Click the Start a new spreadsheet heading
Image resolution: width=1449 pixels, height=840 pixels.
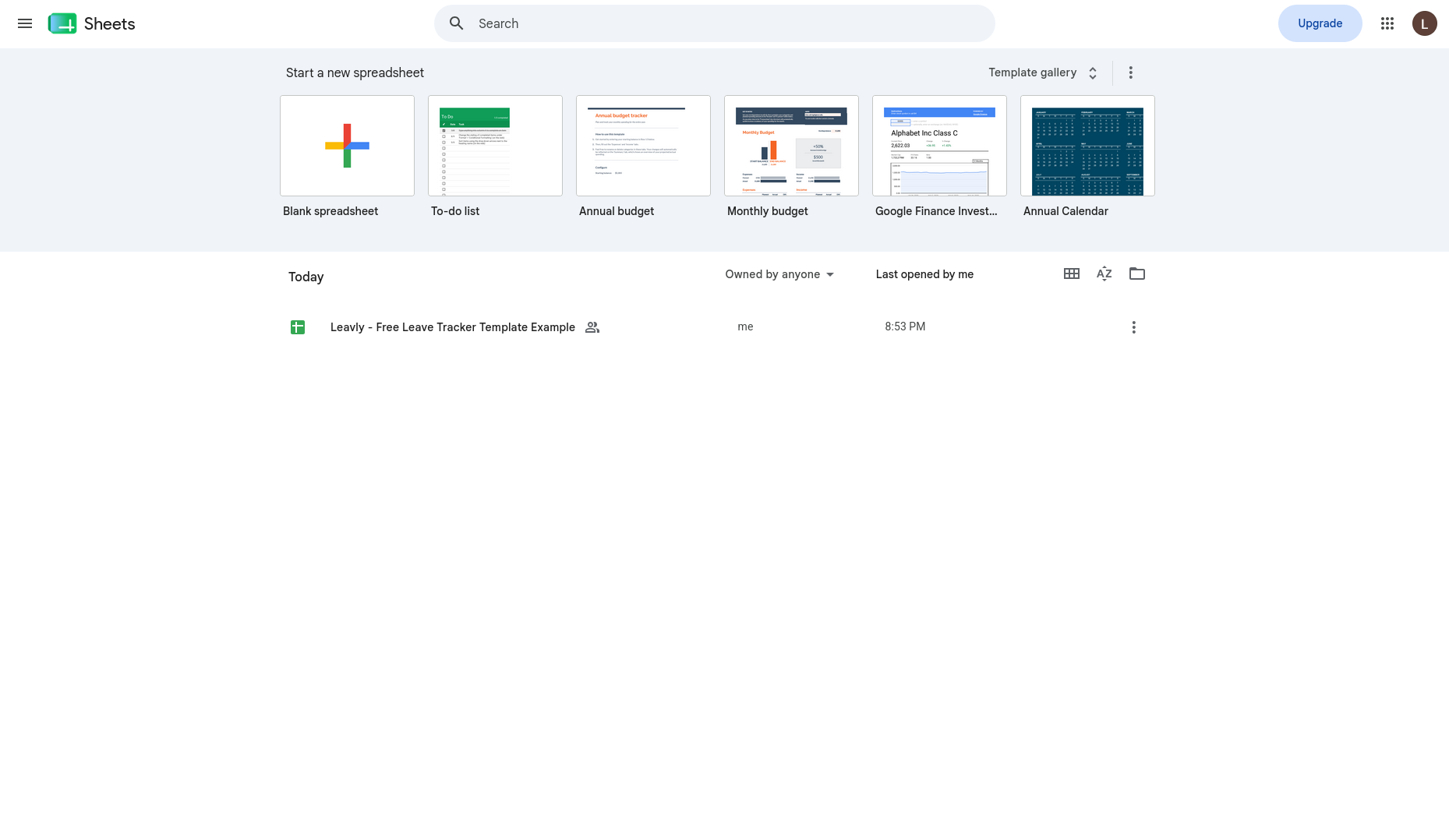click(355, 72)
